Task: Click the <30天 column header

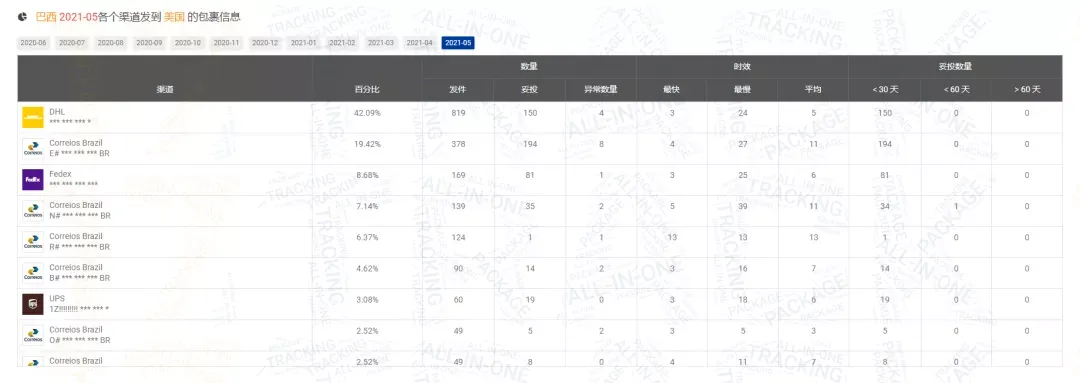Action: pyautogui.click(x=884, y=90)
